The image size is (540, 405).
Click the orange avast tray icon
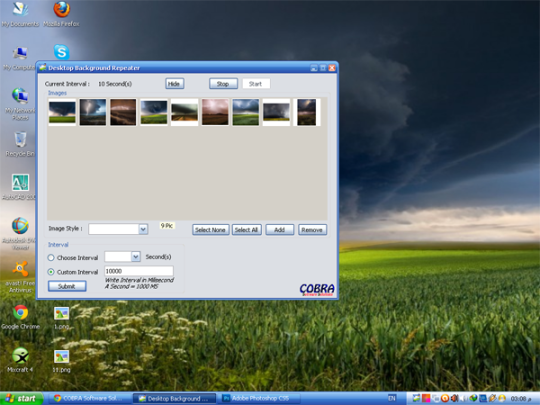point(445,398)
